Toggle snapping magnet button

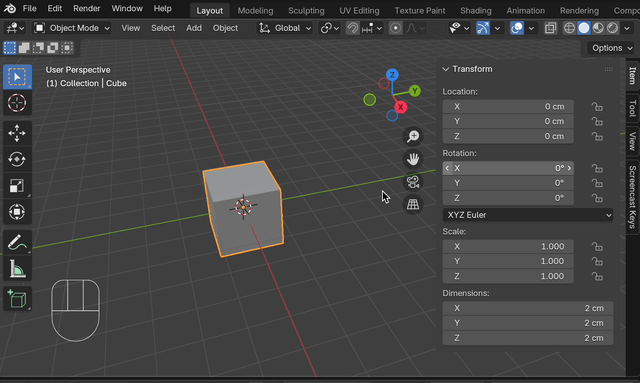pyautogui.click(x=353, y=28)
